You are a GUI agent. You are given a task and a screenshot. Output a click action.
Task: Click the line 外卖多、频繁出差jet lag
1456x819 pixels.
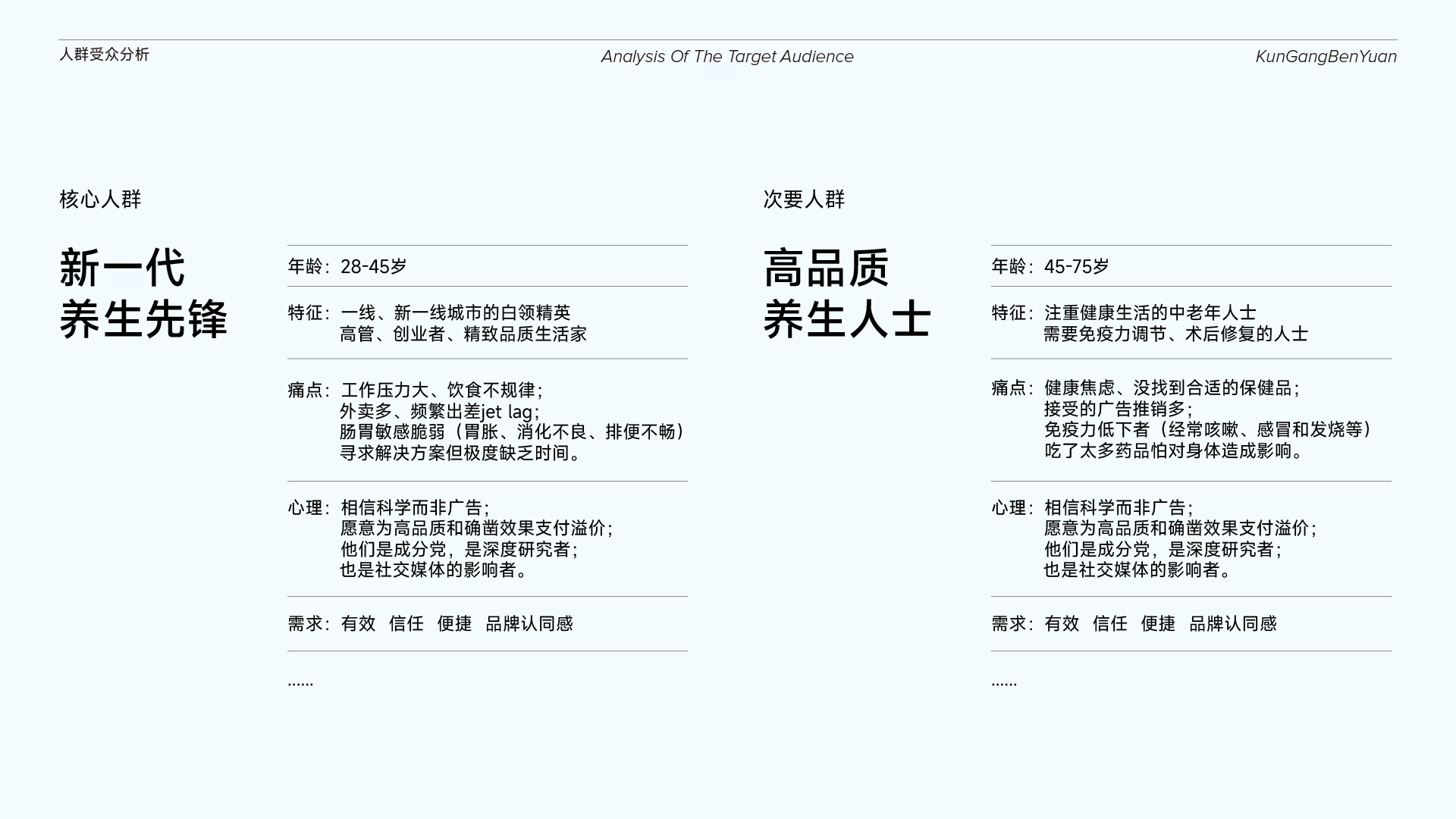[439, 411]
